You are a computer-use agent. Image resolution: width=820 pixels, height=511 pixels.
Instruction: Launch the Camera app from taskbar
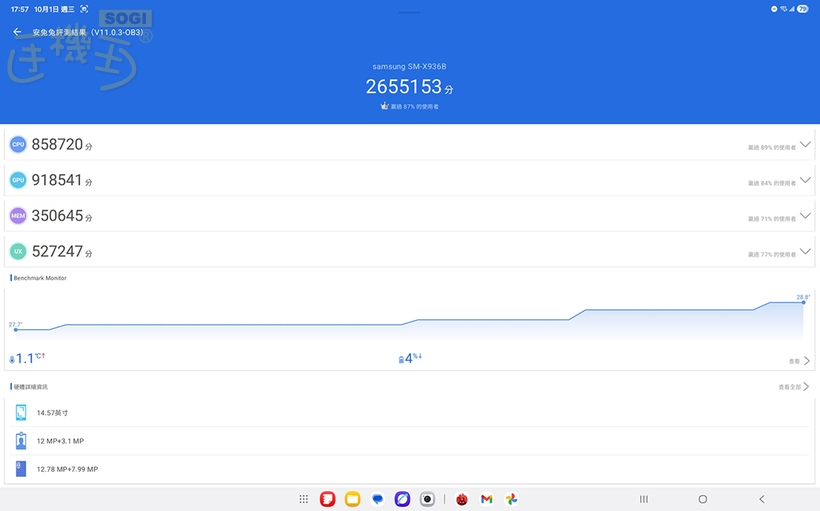[x=427, y=499]
